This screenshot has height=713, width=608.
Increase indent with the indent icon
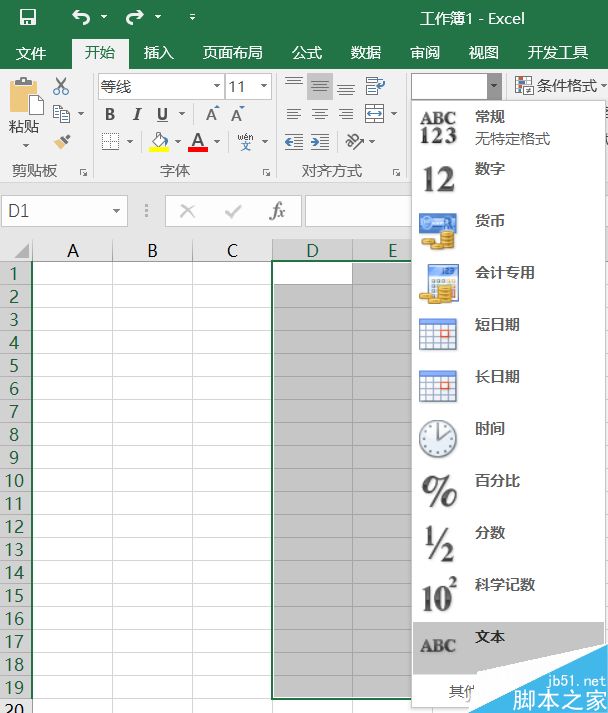(x=320, y=142)
